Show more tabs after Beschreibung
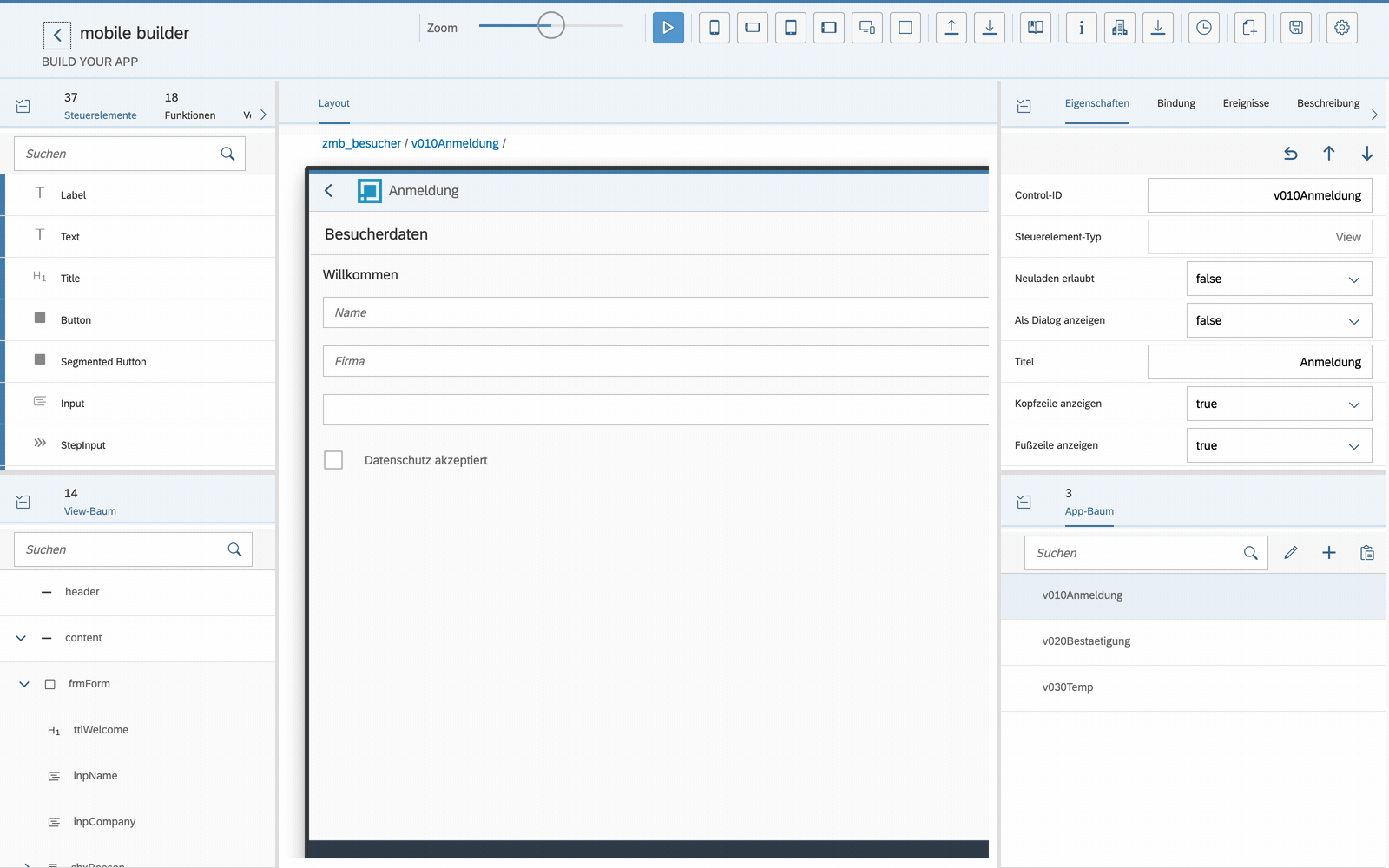Viewport: 1389px width, 868px height. pos(1374,115)
